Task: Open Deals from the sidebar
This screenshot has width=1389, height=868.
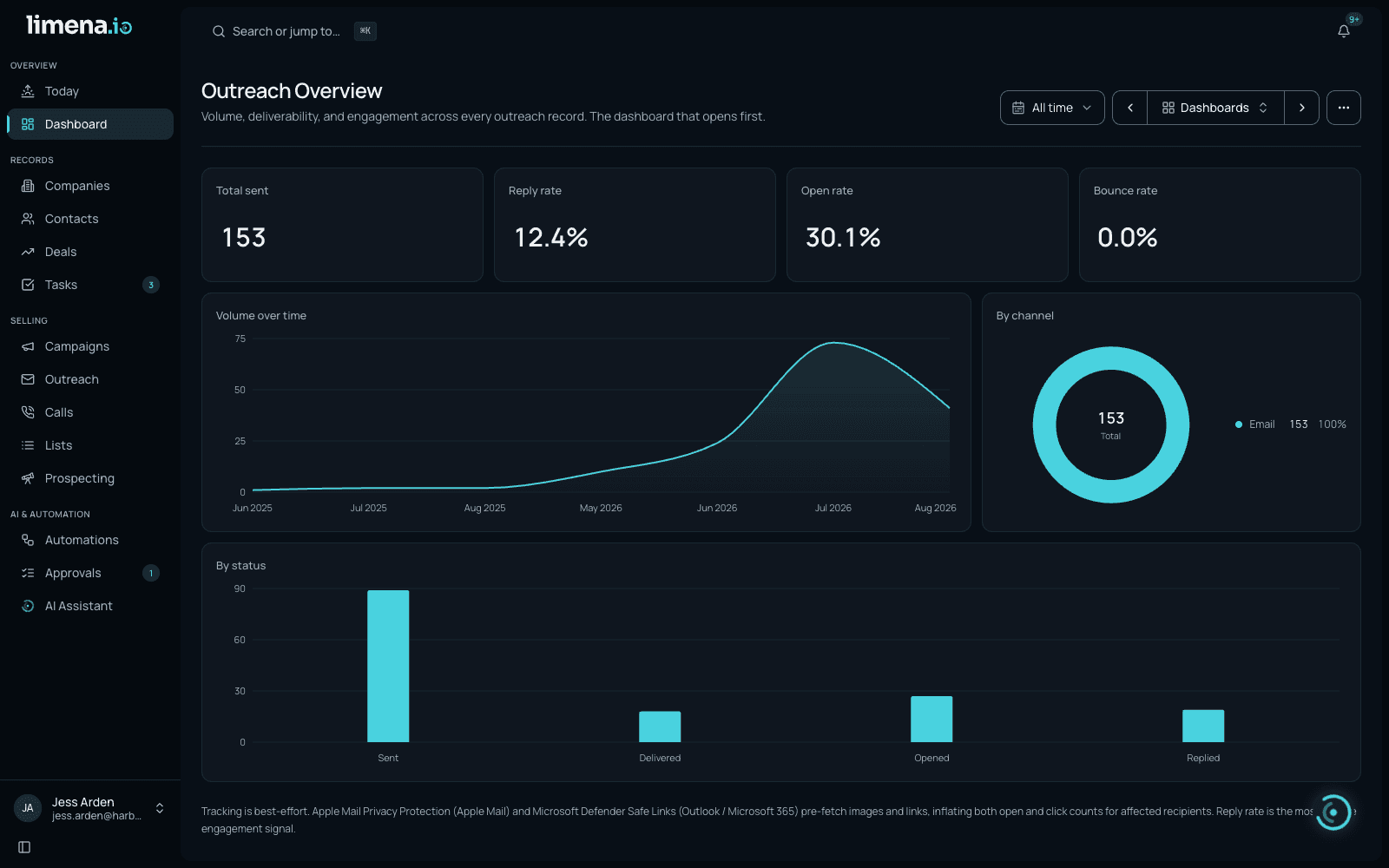Action: [90, 252]
